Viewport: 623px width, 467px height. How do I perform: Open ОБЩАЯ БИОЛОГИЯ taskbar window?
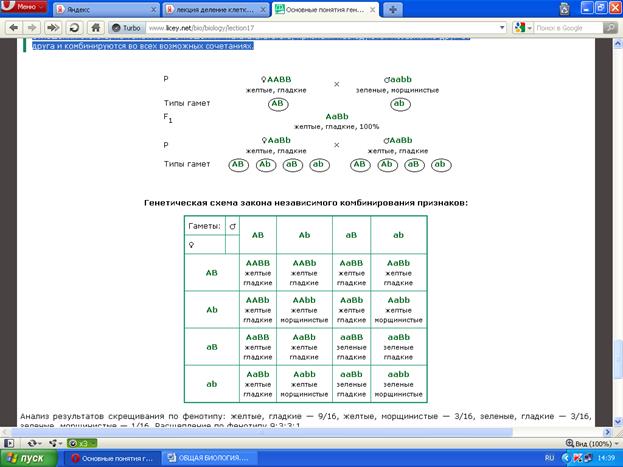[209, 458]
